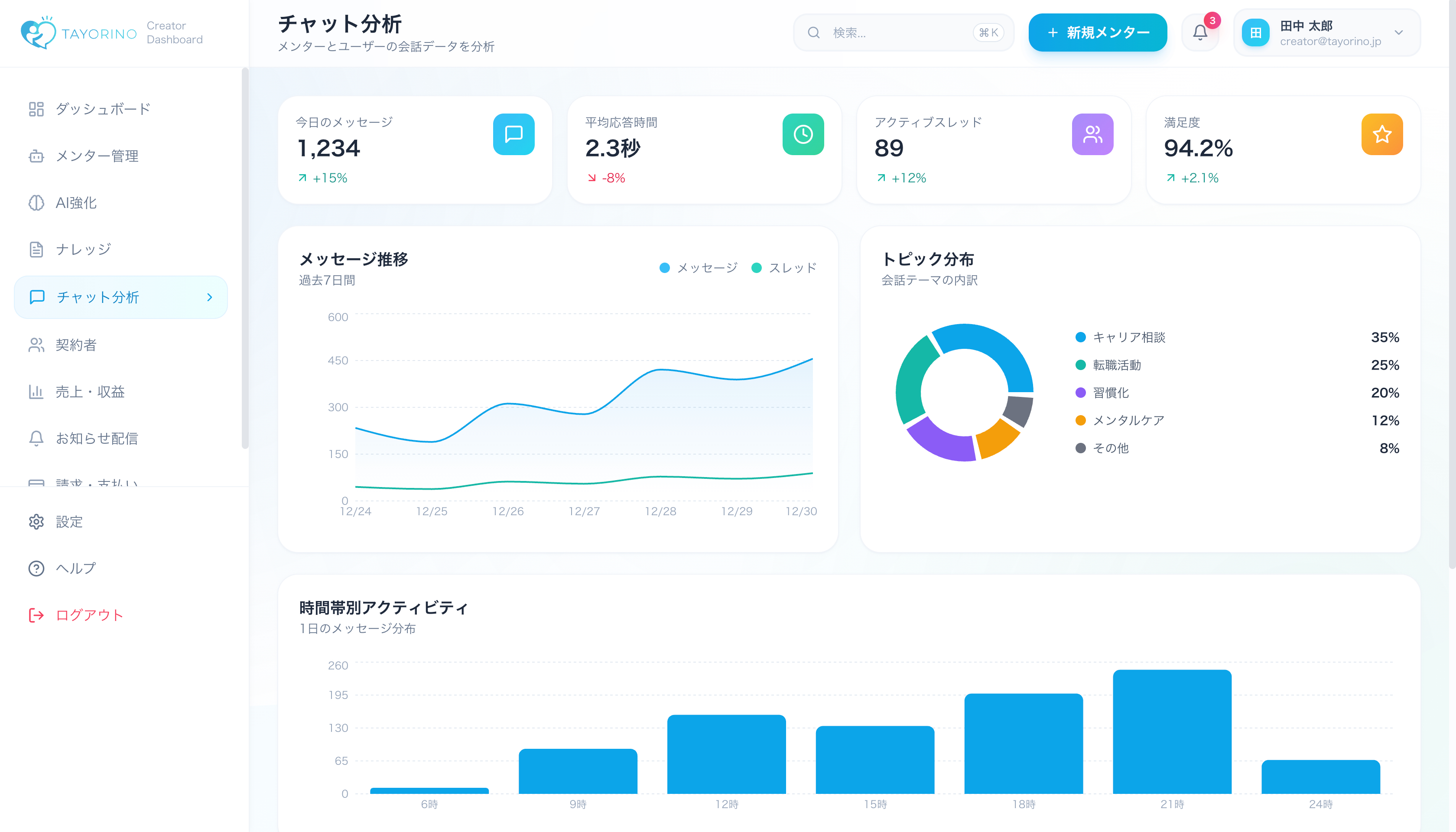Image resolution: width=1456 pixels, height=832 pixels.
Task: Select the 売上・収益 chart icon
Action: coord(36,391)
